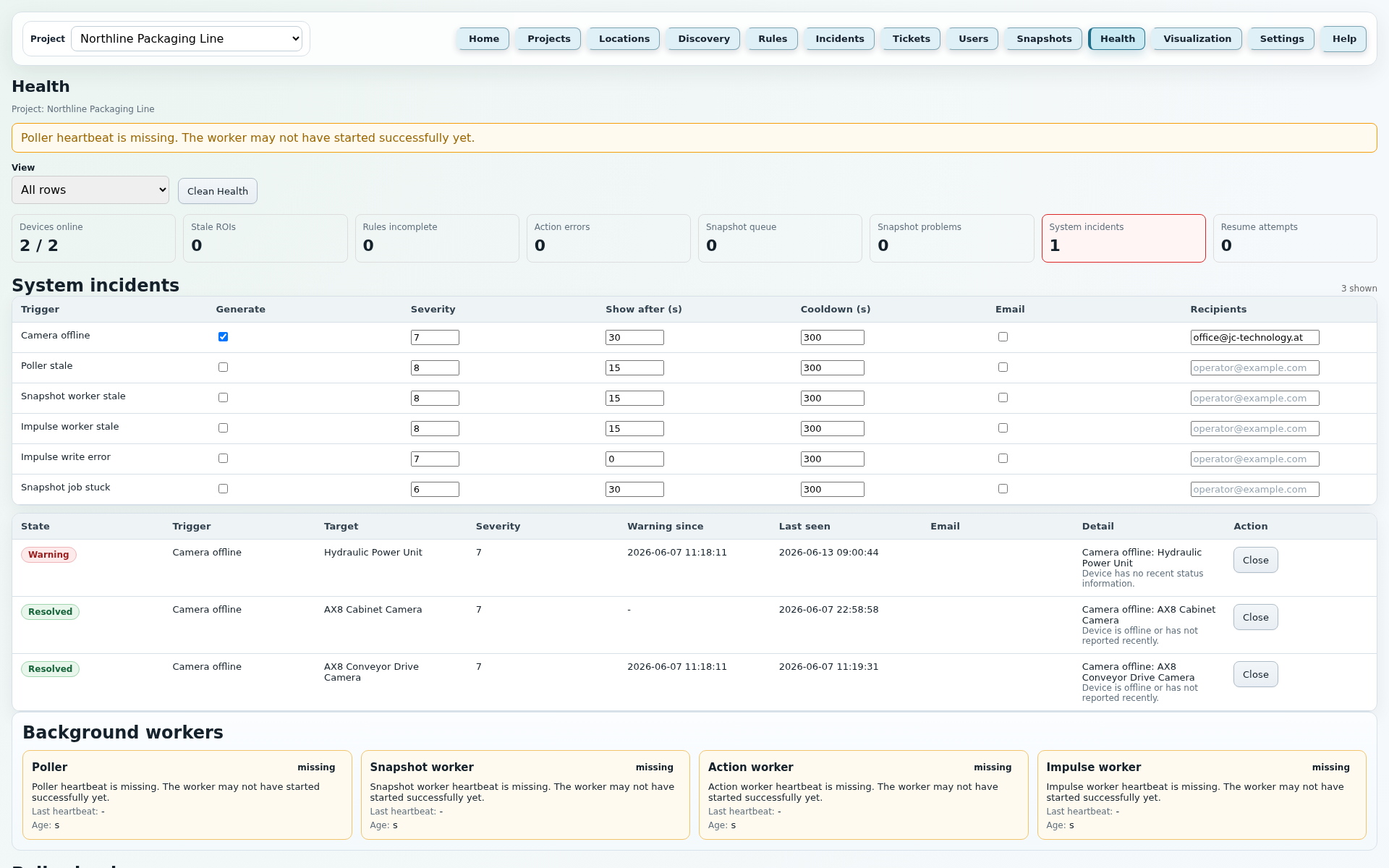Enable Email for Impulse write error
The width and height of the screenshot is (1389, 868).
pyautogui.click(x=1003, y=458)
